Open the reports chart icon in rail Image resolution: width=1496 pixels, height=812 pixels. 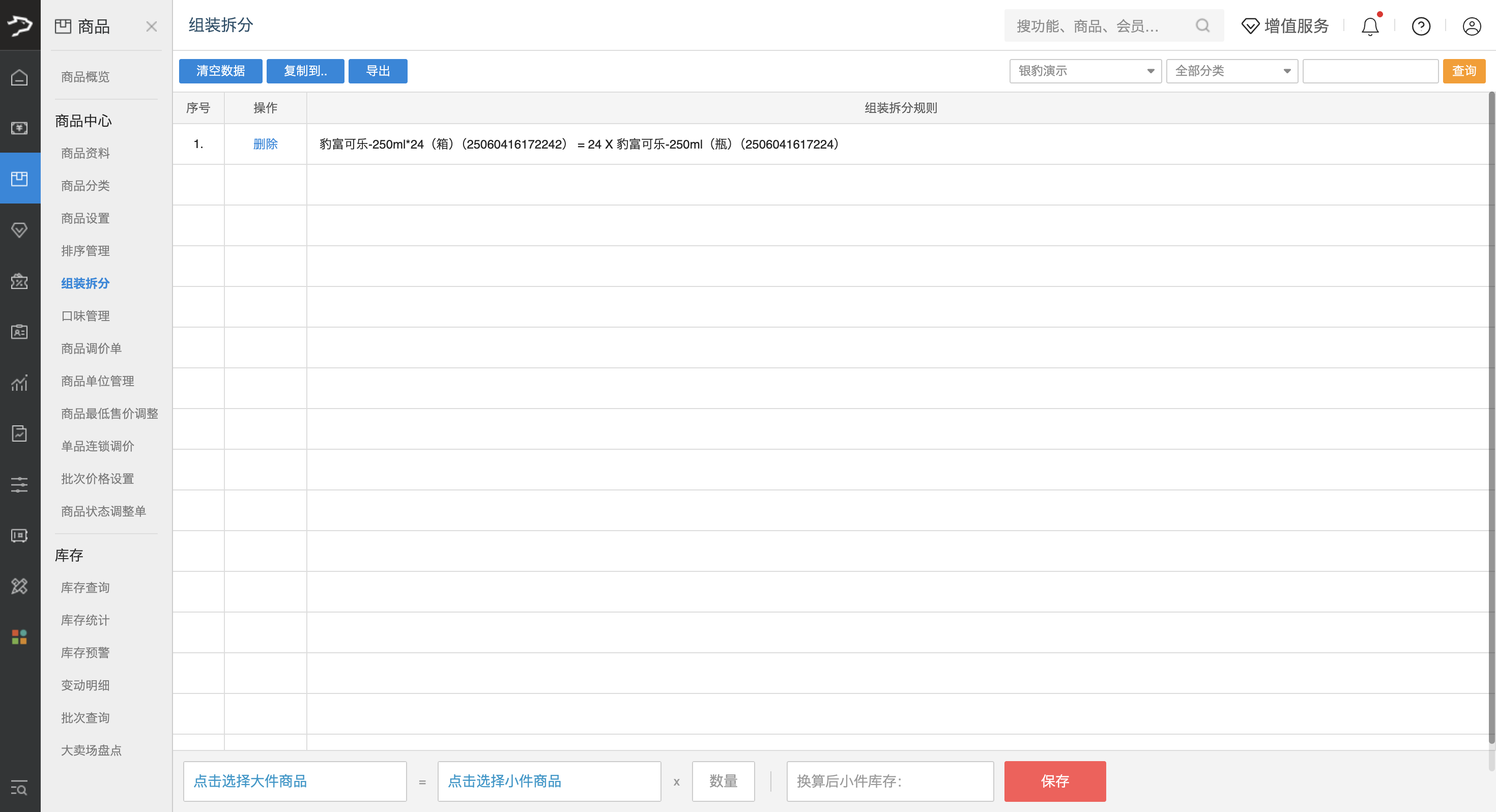[20, 383]
